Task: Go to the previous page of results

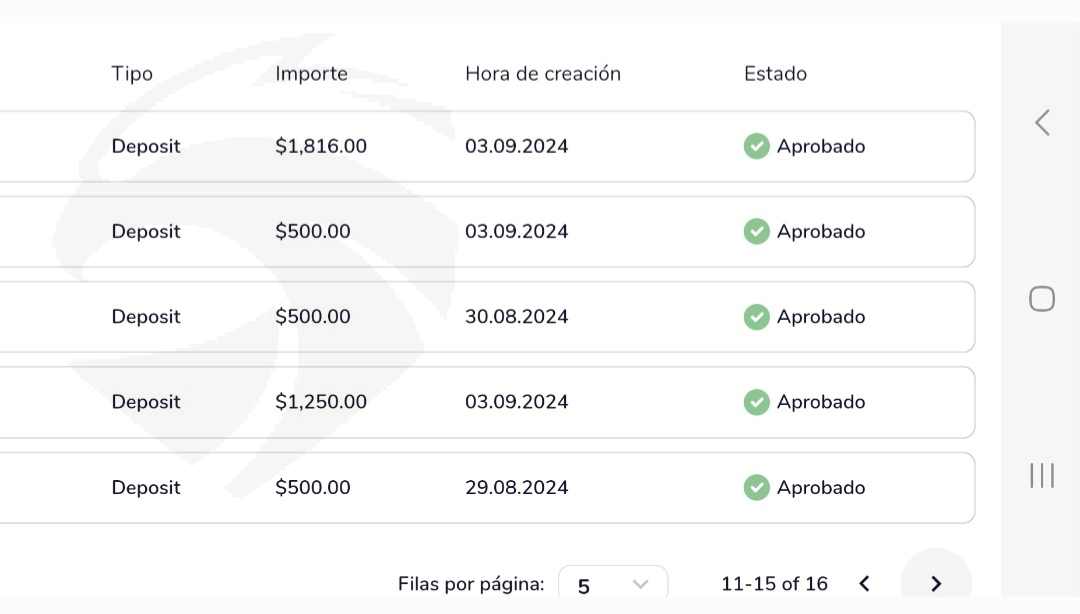Action: 865,584
